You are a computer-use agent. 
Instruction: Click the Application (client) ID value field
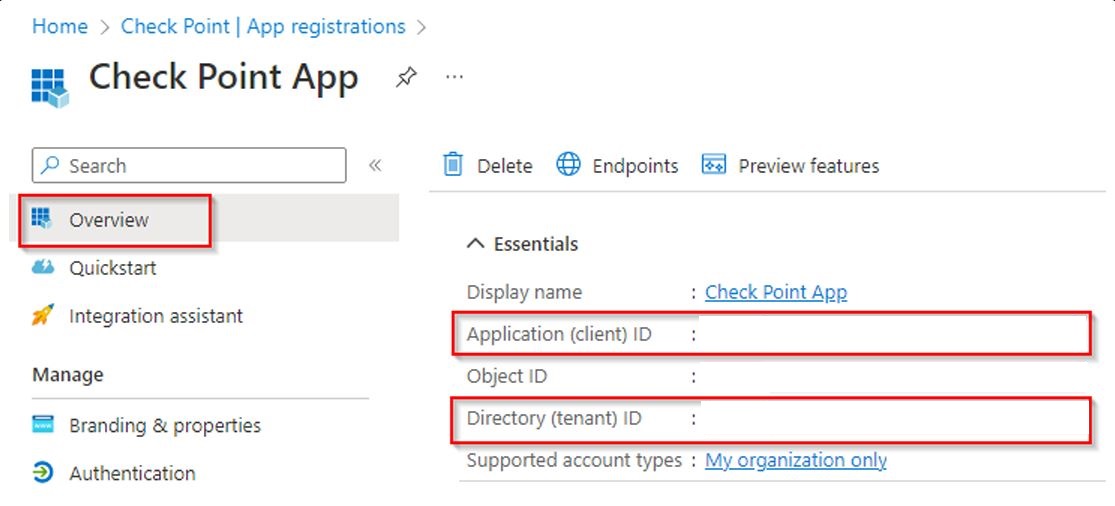pos(890,334)
